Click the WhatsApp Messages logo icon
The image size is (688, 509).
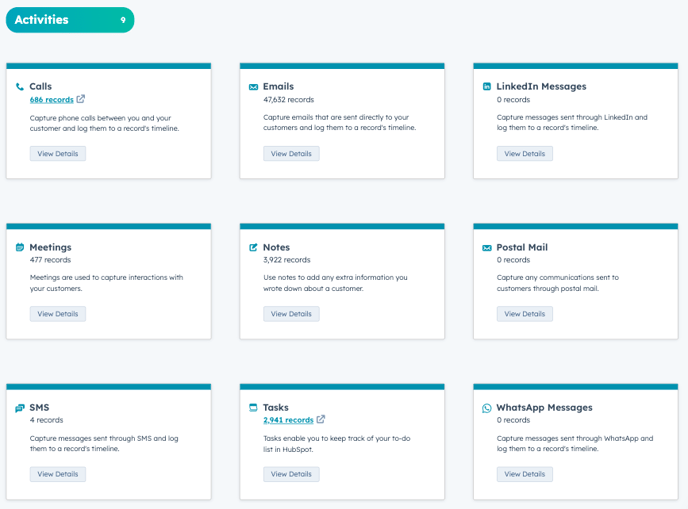pyautogui.click(x=487, y=408)
